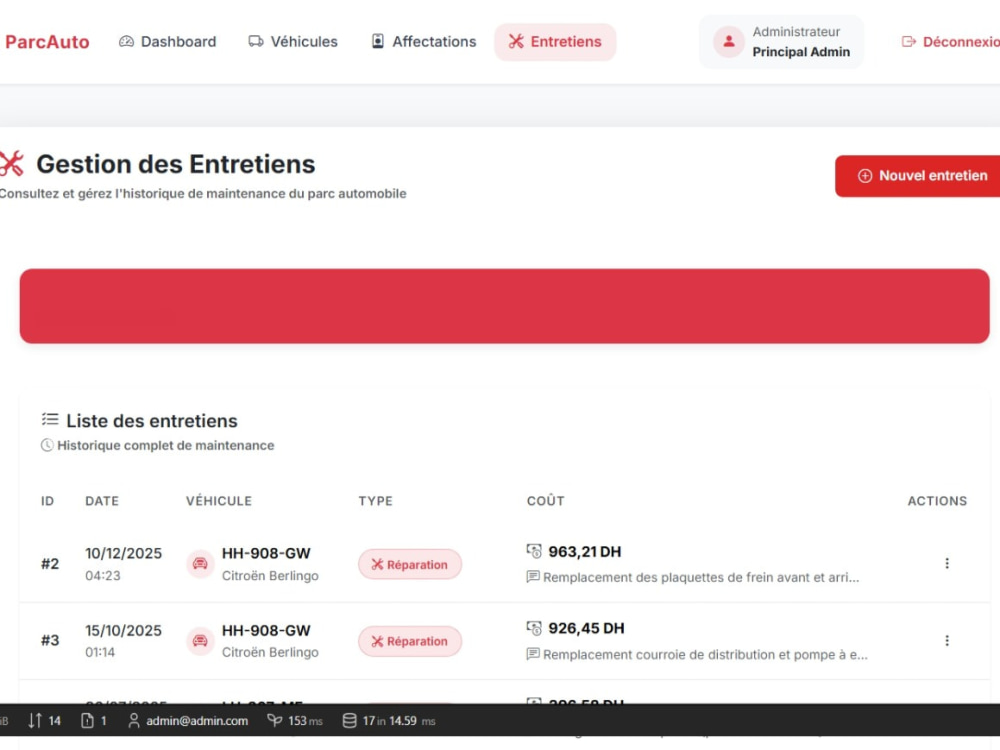Click the list icon beside Liste des entretiens

(x=50, y=419)
